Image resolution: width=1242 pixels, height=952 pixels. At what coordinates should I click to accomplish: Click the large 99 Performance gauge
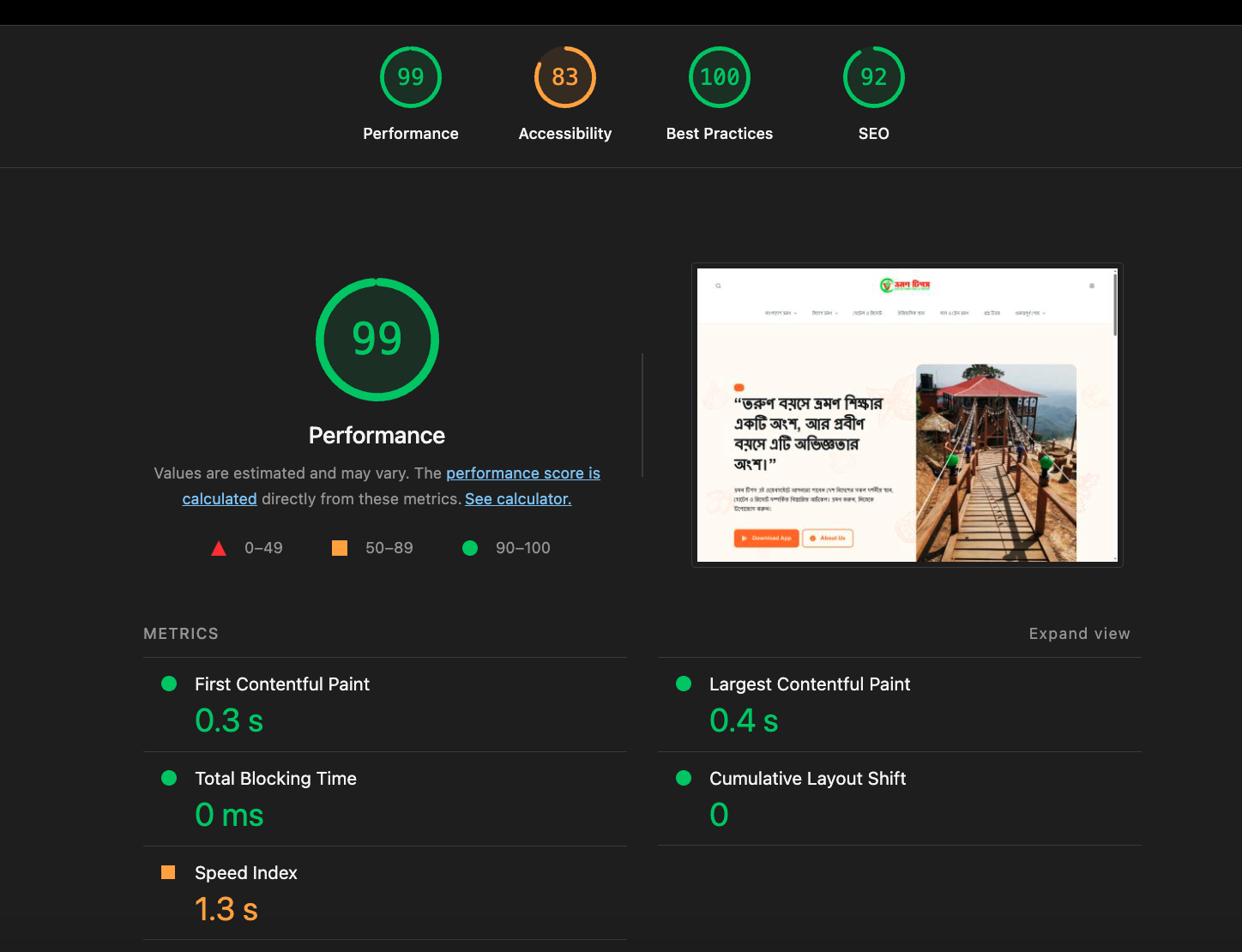pos(377,340)
